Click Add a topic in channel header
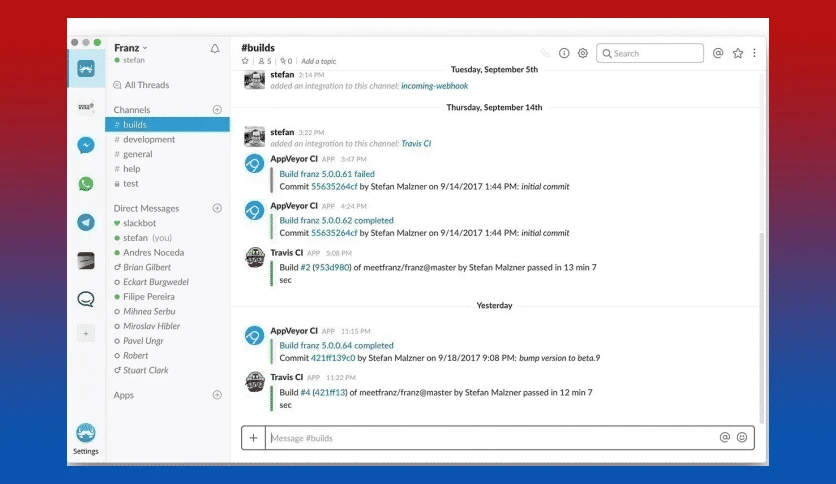The width and height of the screenshot is (836, 484). [x=319, y=61]
